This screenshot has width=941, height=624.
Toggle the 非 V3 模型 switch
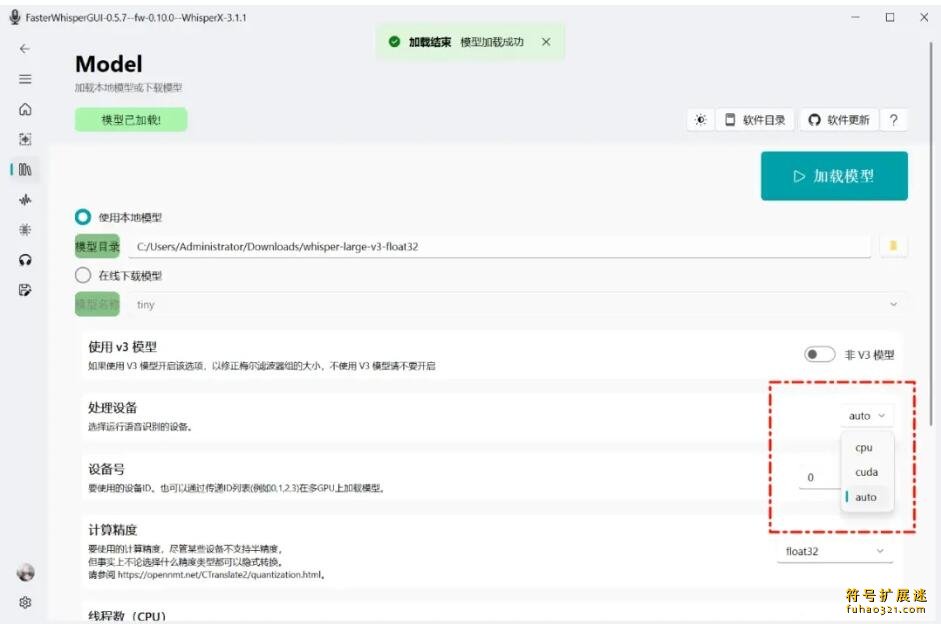[819, 354]
